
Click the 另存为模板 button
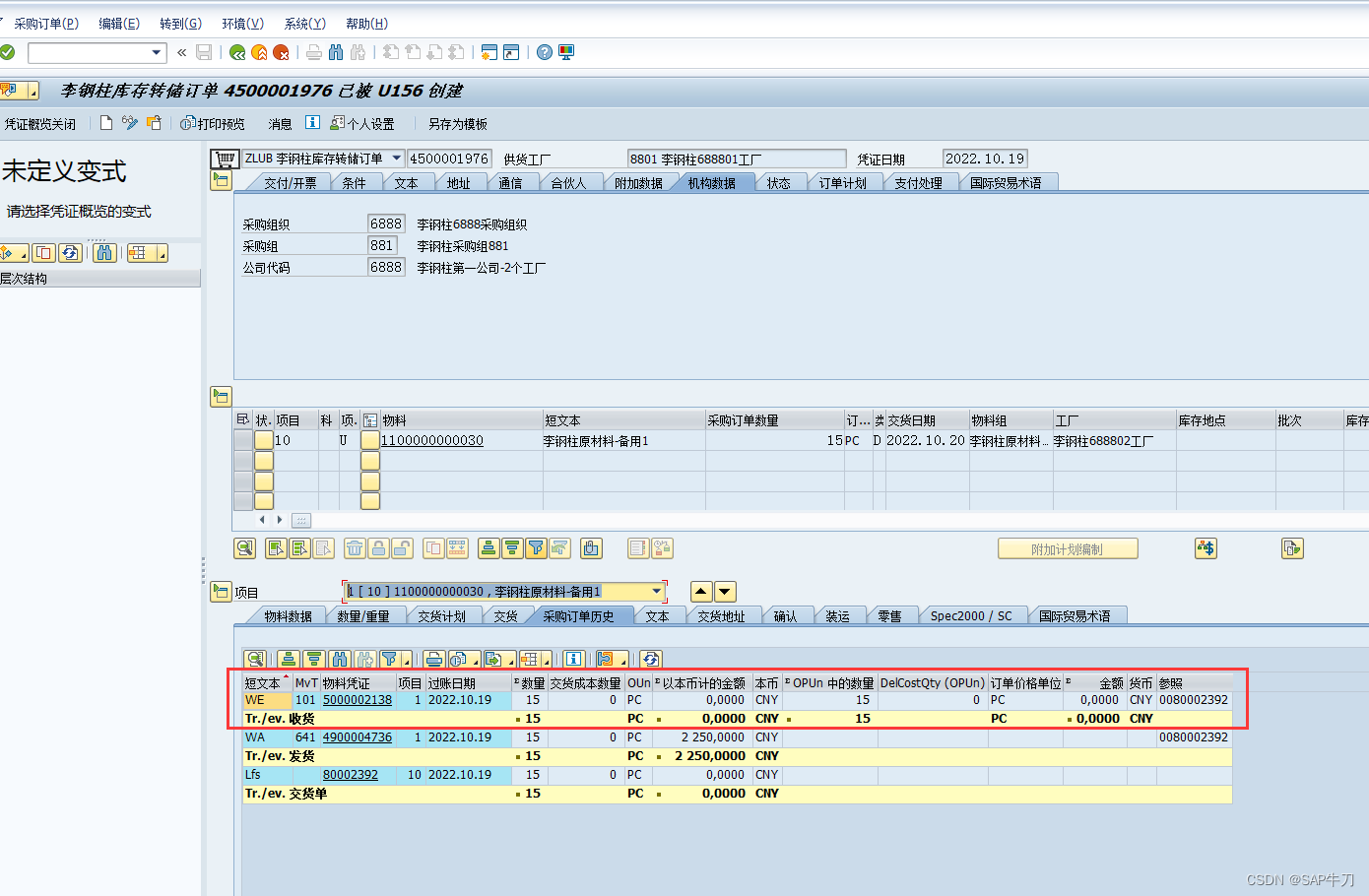[x=458, y=123]
